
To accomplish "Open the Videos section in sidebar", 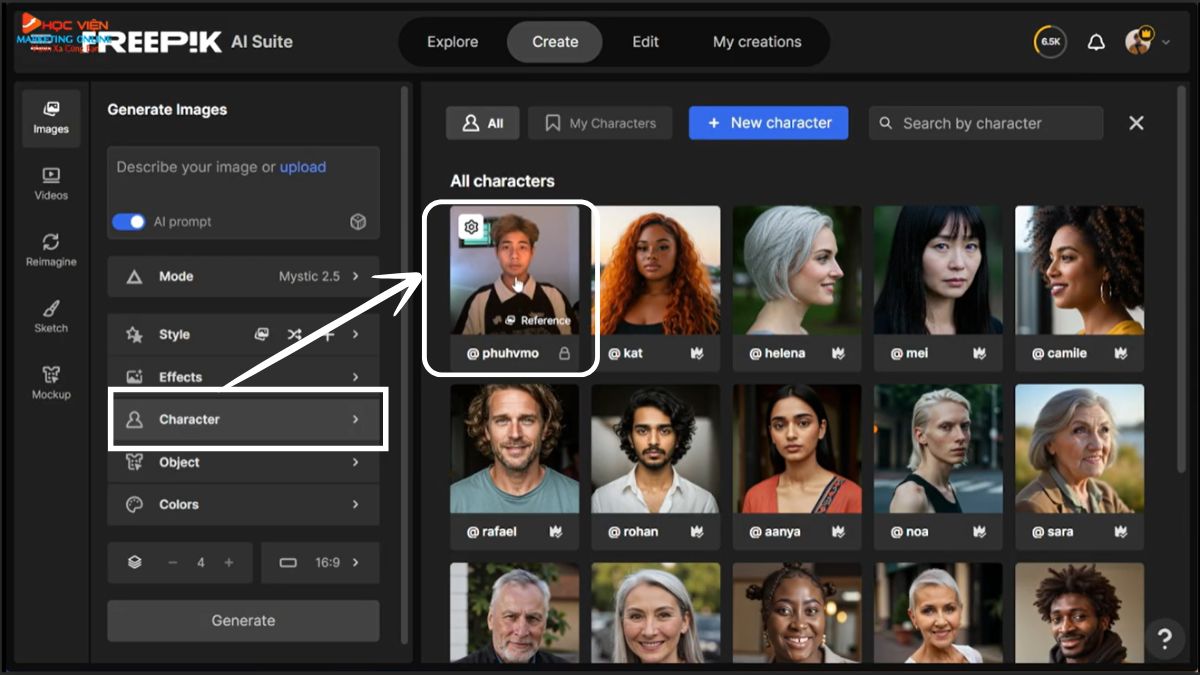I will click(x=51, y=184).
